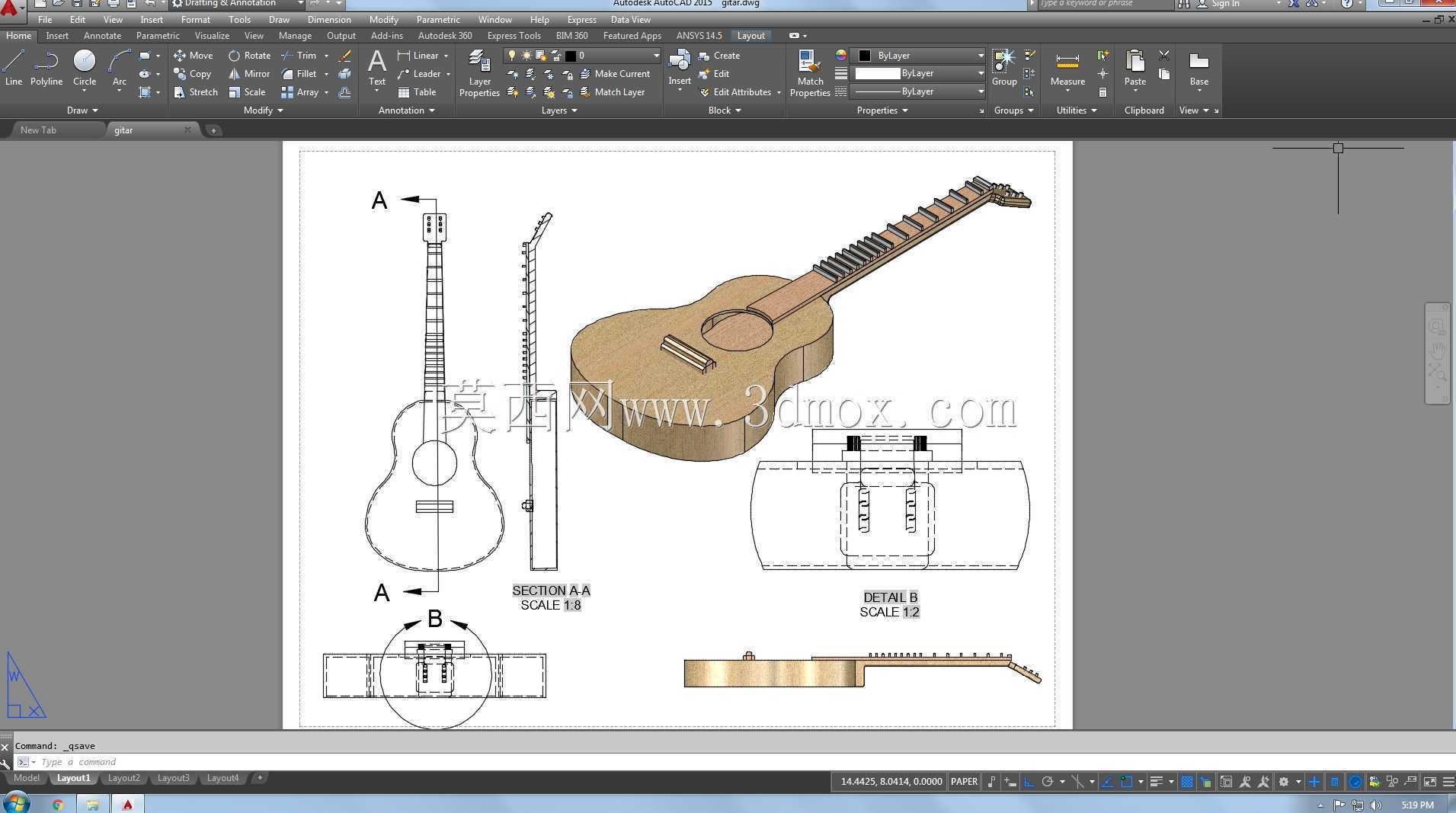
Task: Open the Home ribbon tab
Action: tap(18, 36)
